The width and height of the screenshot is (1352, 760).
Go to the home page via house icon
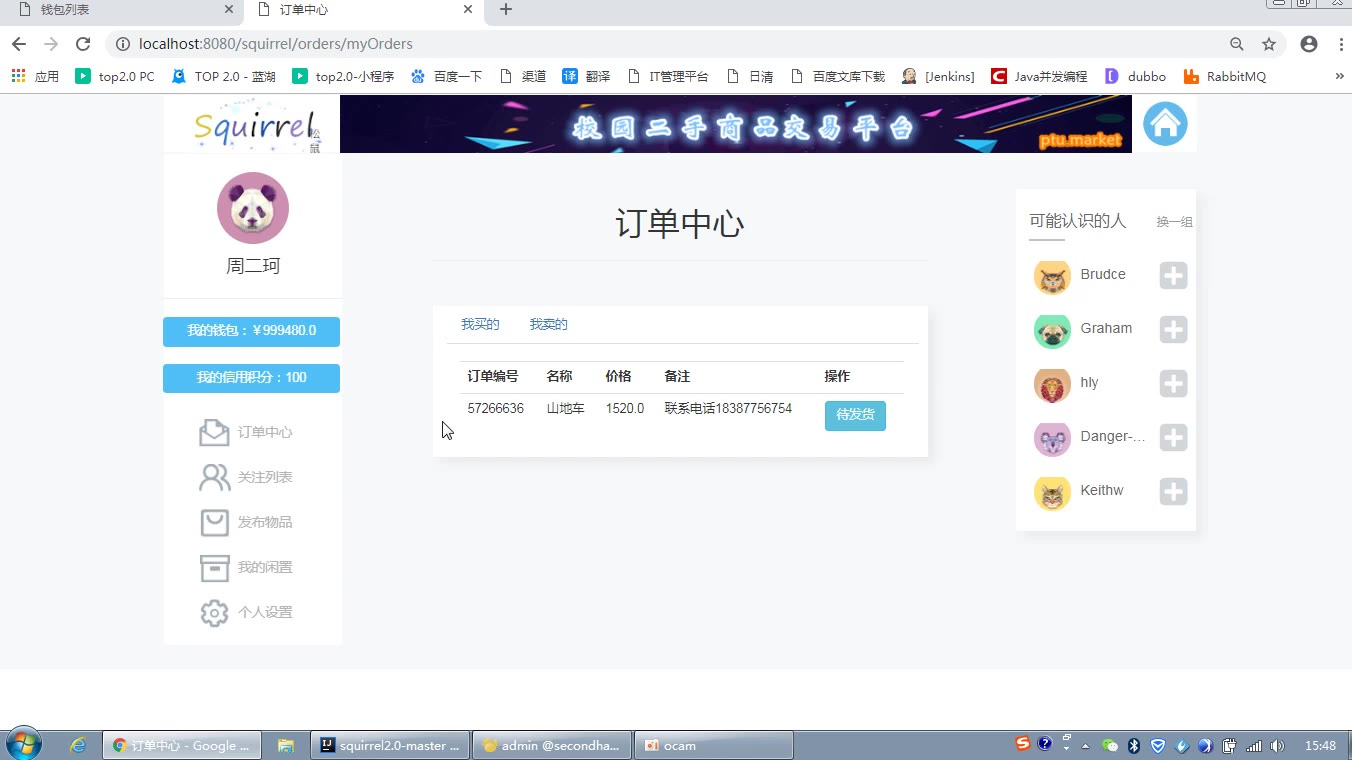pyautogui.click(x=1165, y=124)
